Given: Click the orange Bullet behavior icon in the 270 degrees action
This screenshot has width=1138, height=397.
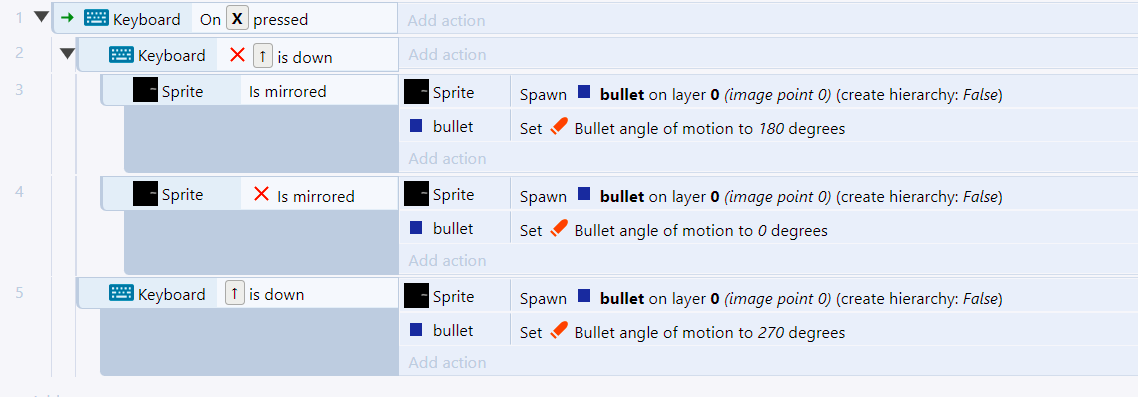Looking at the screenshot, I should (x=557, y=330).
